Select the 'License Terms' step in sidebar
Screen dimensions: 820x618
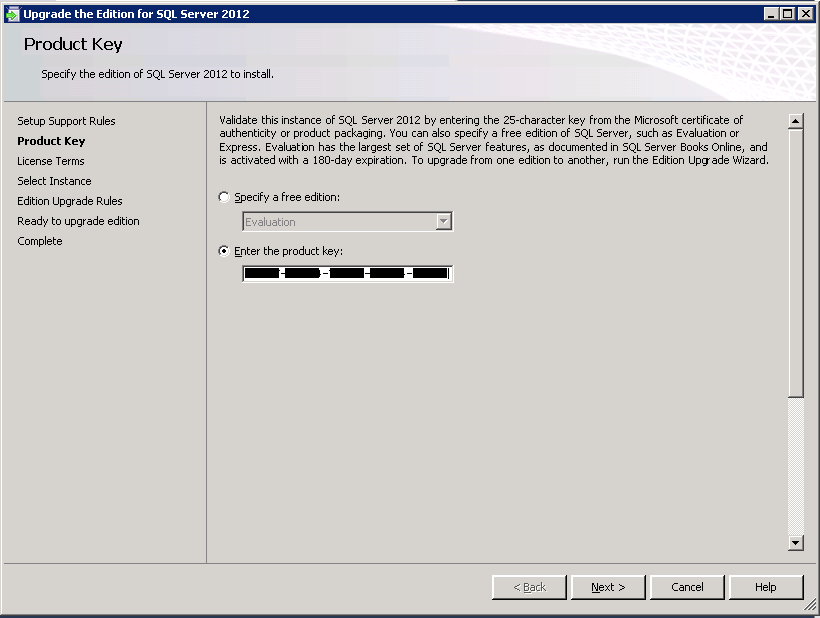coord(51,161)
